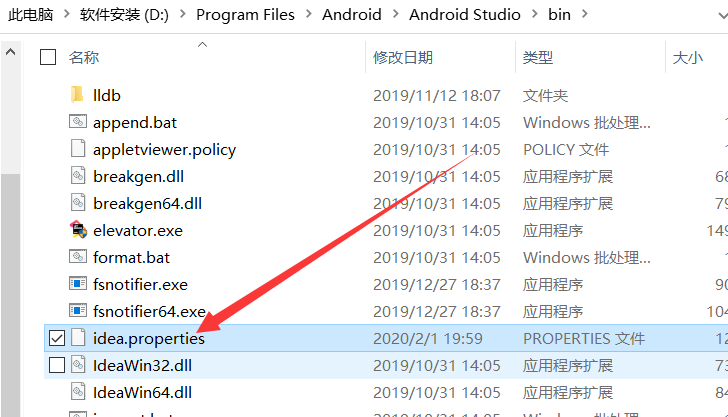Click the type cell of IdeaWin64.dll row

568,392
